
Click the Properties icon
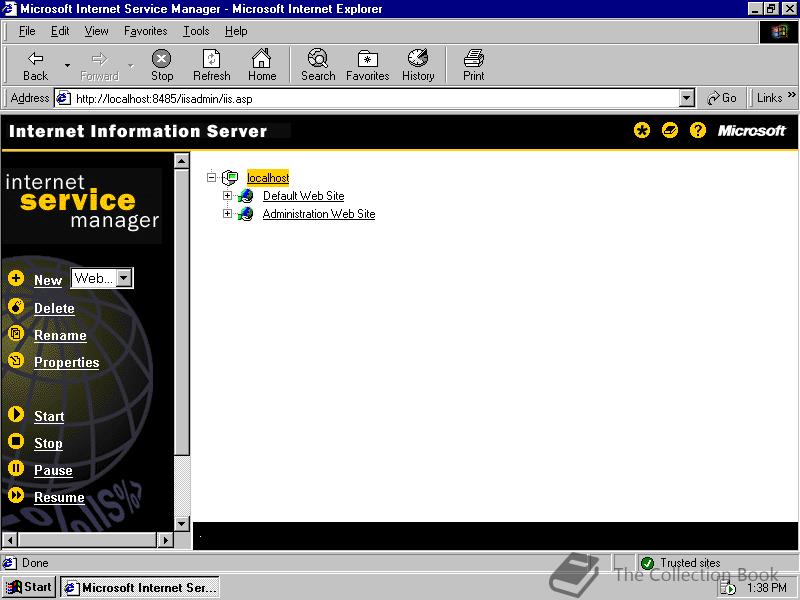[x=16, y=360]
